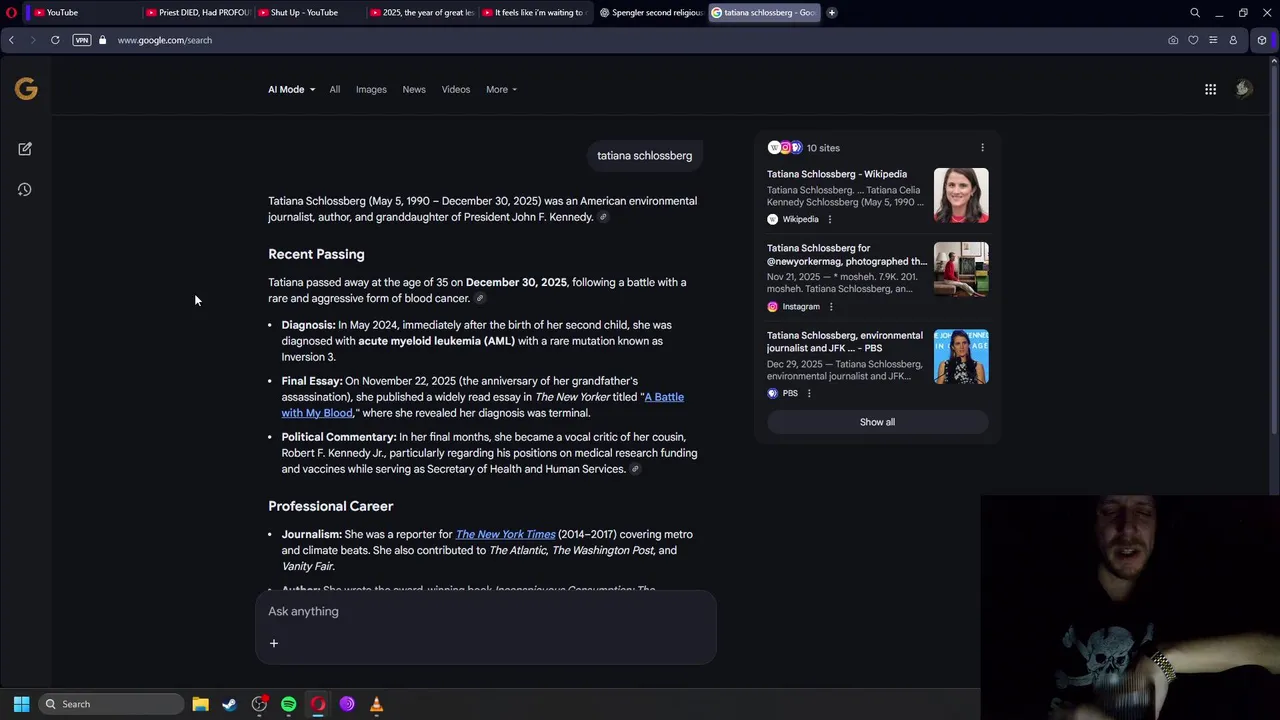Open the Google account avatar

[x=1243, y=89]
